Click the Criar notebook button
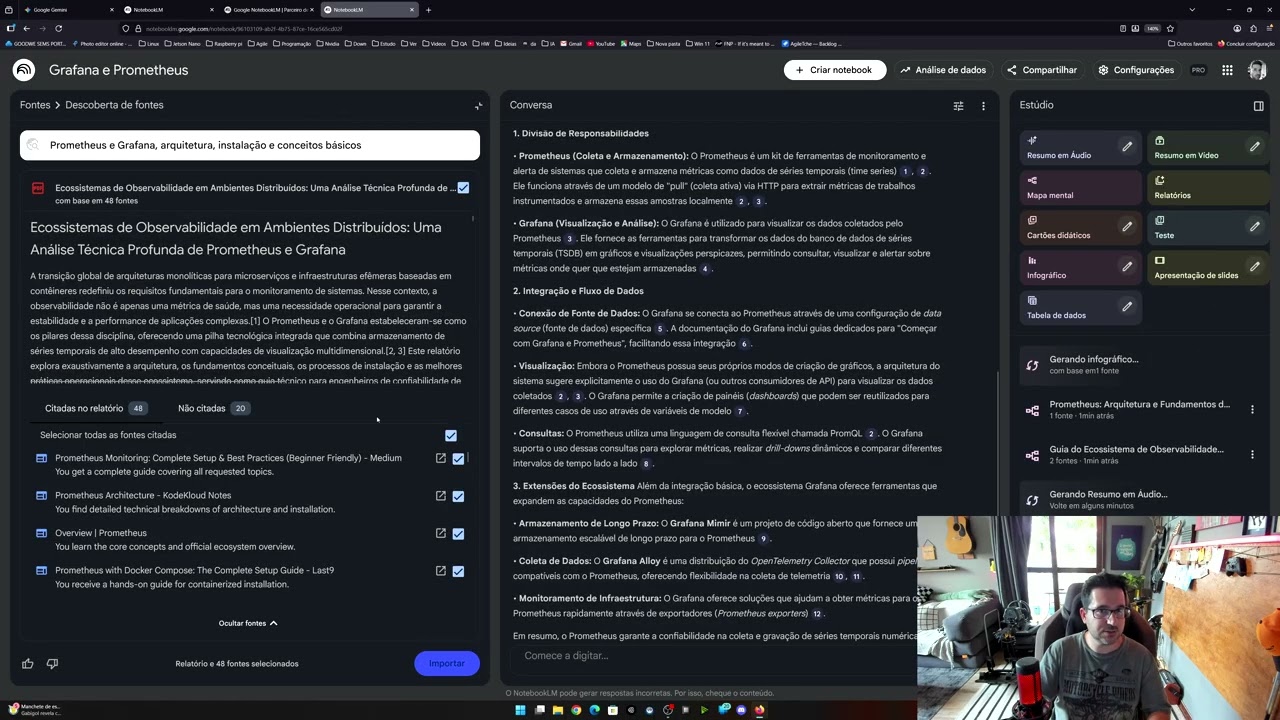The width and height of the screenshot is (1280, 720). point(834,70)
